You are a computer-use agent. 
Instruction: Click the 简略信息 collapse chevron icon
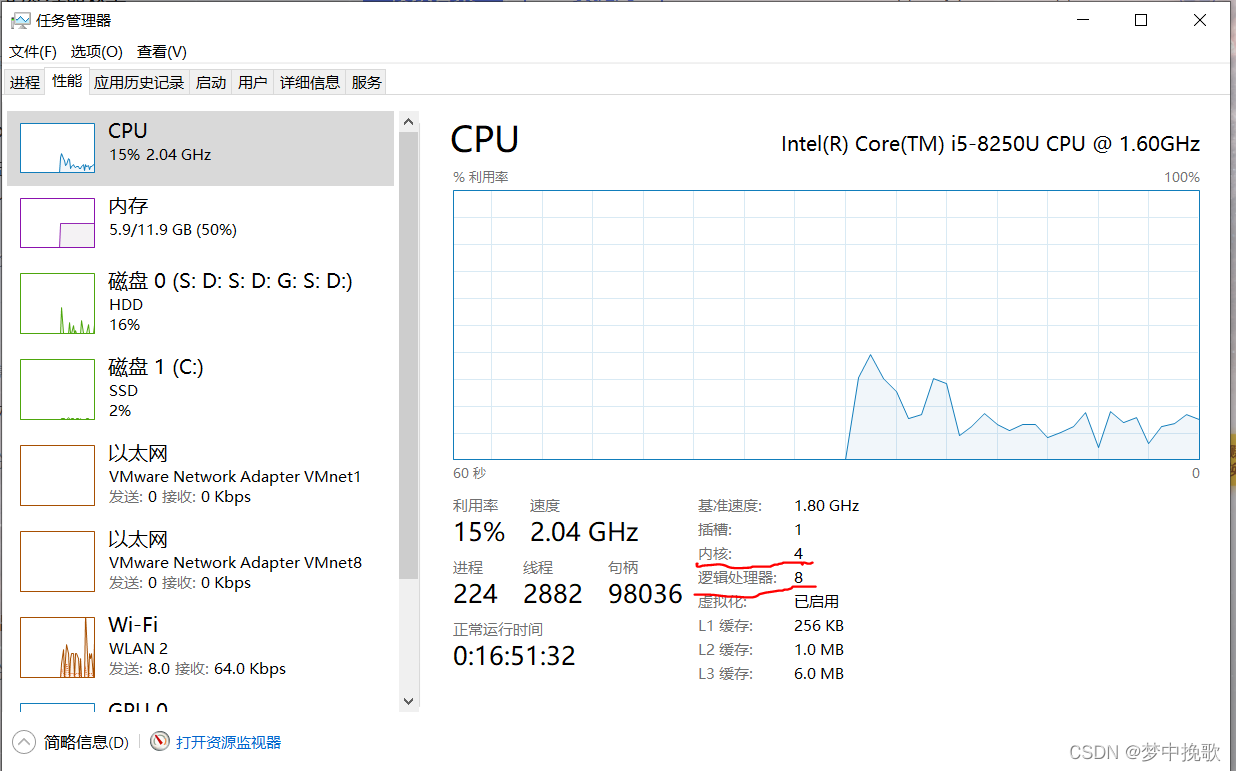coord(23,742)
